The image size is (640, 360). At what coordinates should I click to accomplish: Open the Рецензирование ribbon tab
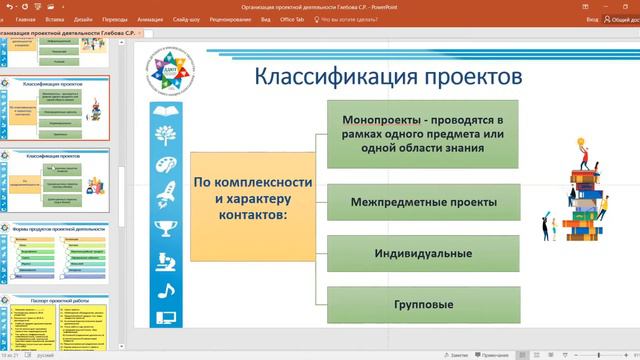pos(230,19)
